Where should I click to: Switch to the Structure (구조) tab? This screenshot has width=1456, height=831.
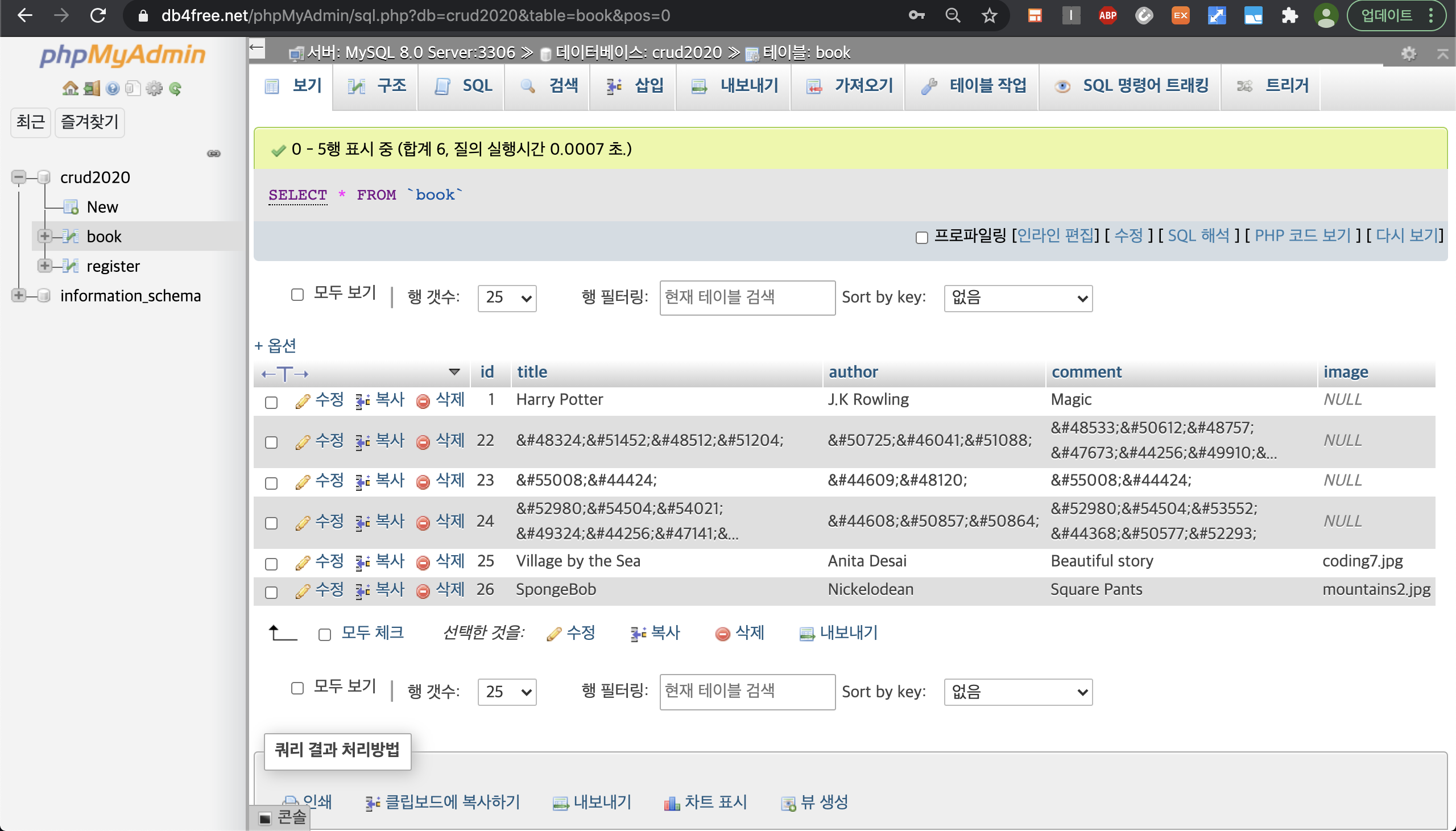(x=377, y=86)
